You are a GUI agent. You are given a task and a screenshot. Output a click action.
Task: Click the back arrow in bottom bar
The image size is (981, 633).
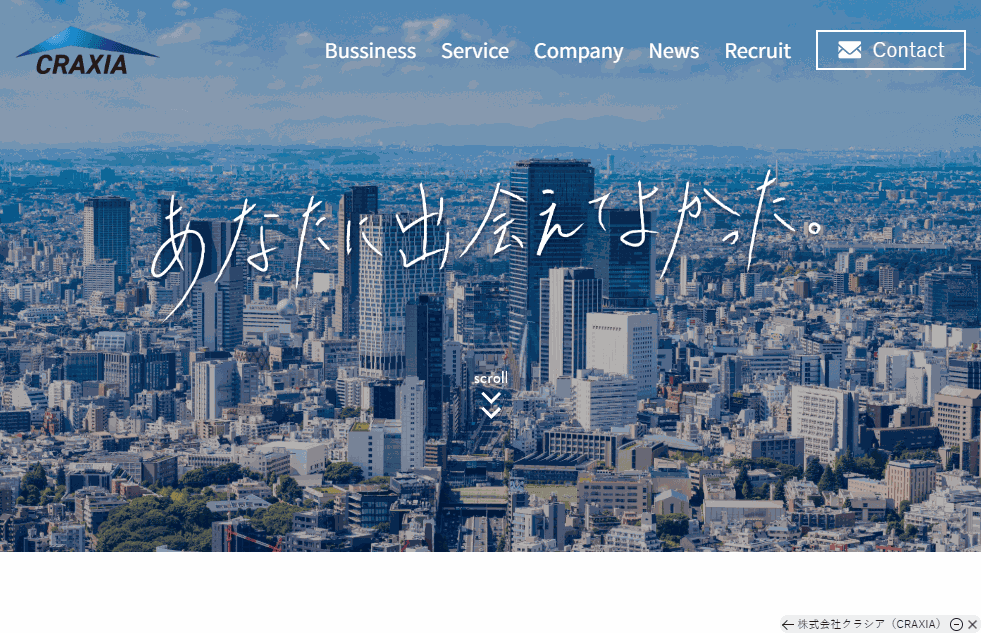[x=788, y=624]
